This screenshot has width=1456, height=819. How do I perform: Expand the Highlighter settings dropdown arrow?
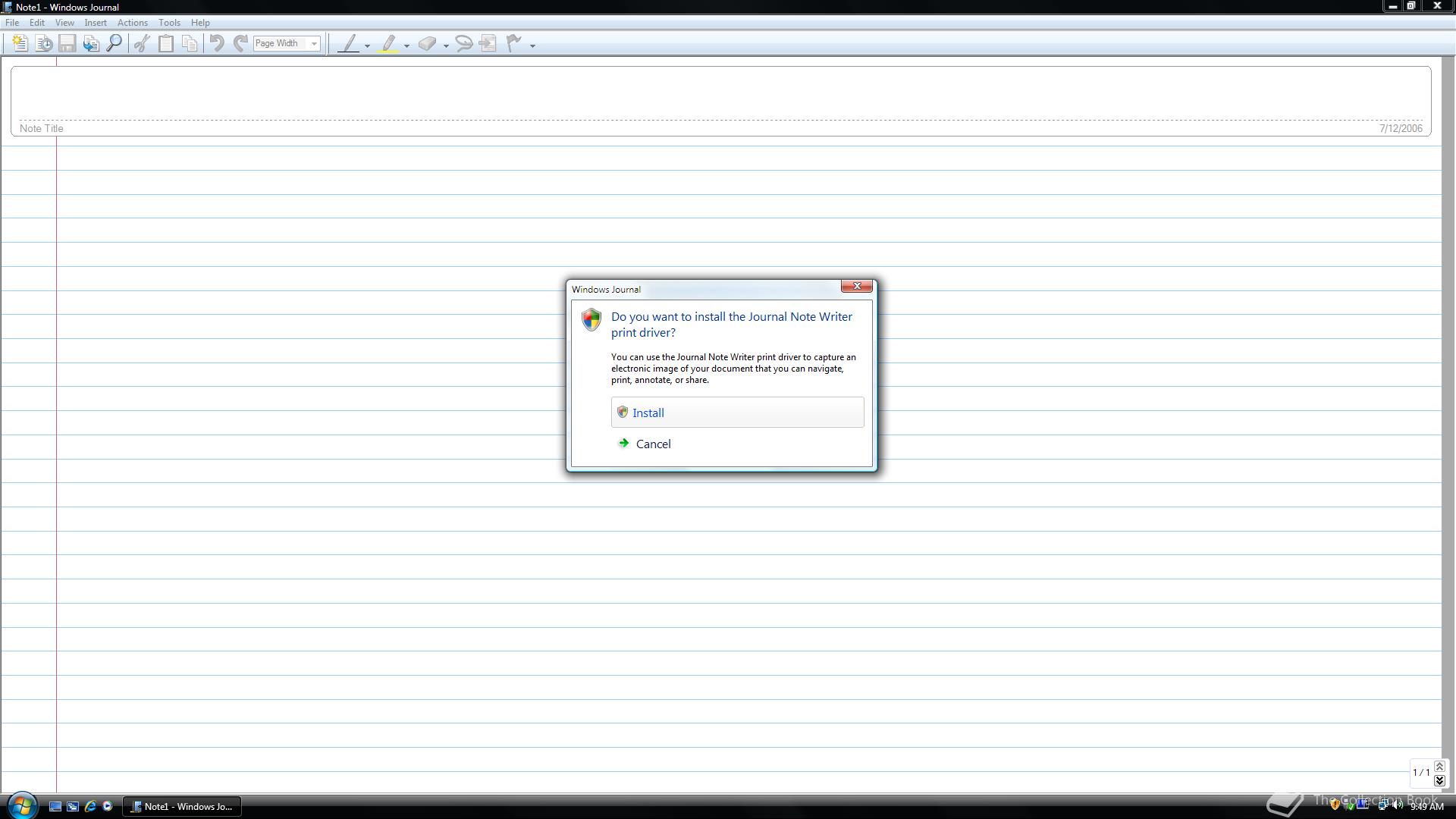tap(407, 45)
